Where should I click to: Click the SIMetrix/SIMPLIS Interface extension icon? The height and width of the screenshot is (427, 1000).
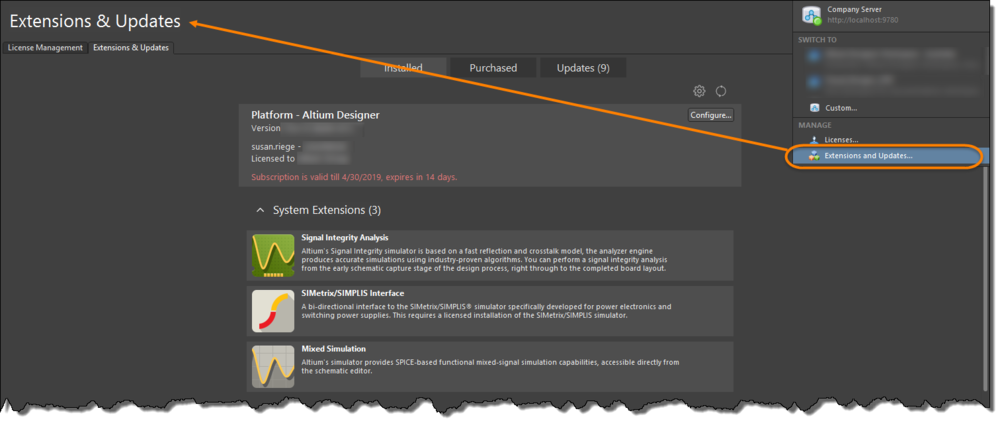[273, 311]
